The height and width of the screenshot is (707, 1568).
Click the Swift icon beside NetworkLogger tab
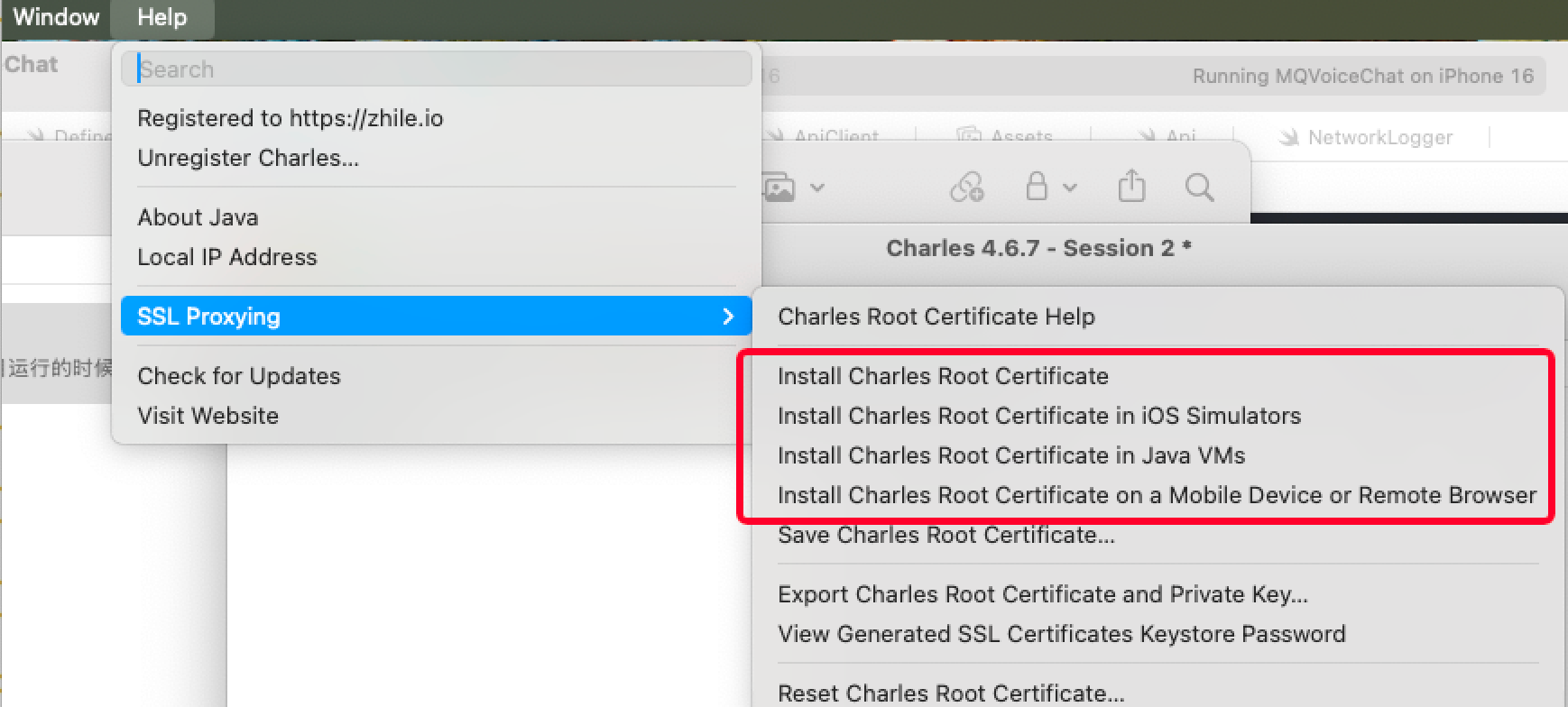[1289, 137]
